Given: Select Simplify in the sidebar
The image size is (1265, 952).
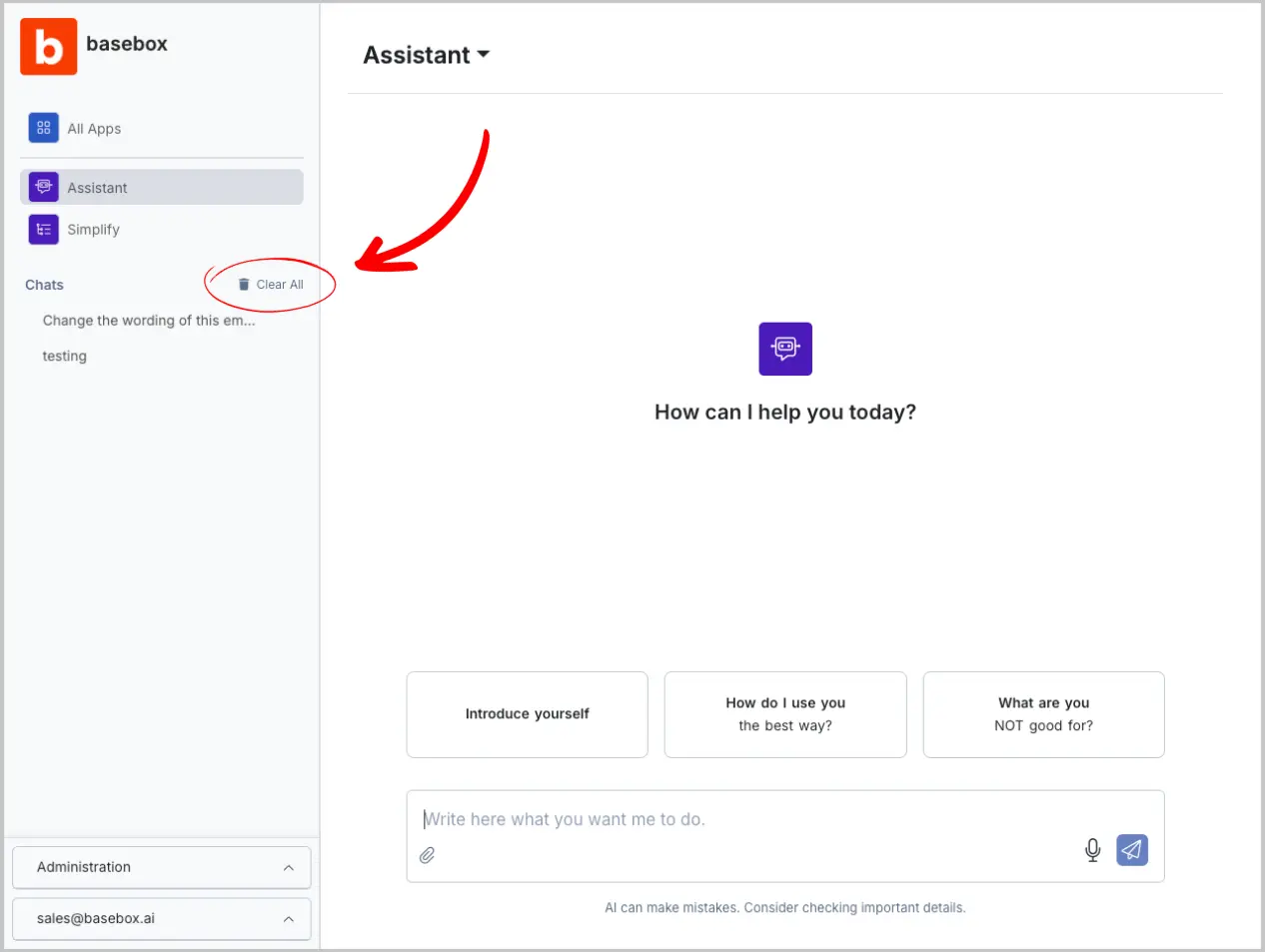Looking at the screenshot, I should click(x=94, y=230).
